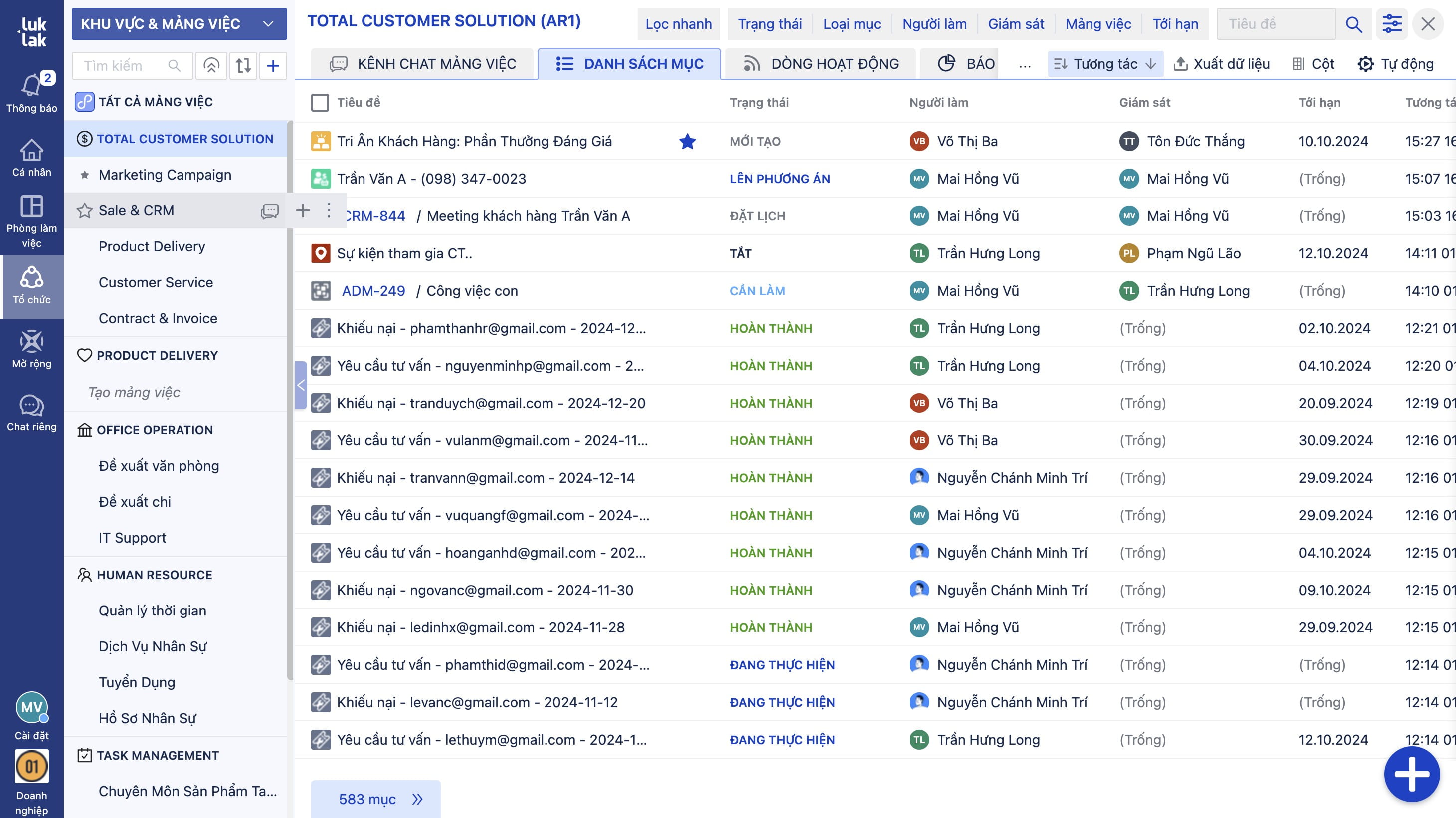Click the blue floating add button
Image resolution: width=1456 pixels, height=818 pixels.
pyautogui.click(x=1411, y=774)
